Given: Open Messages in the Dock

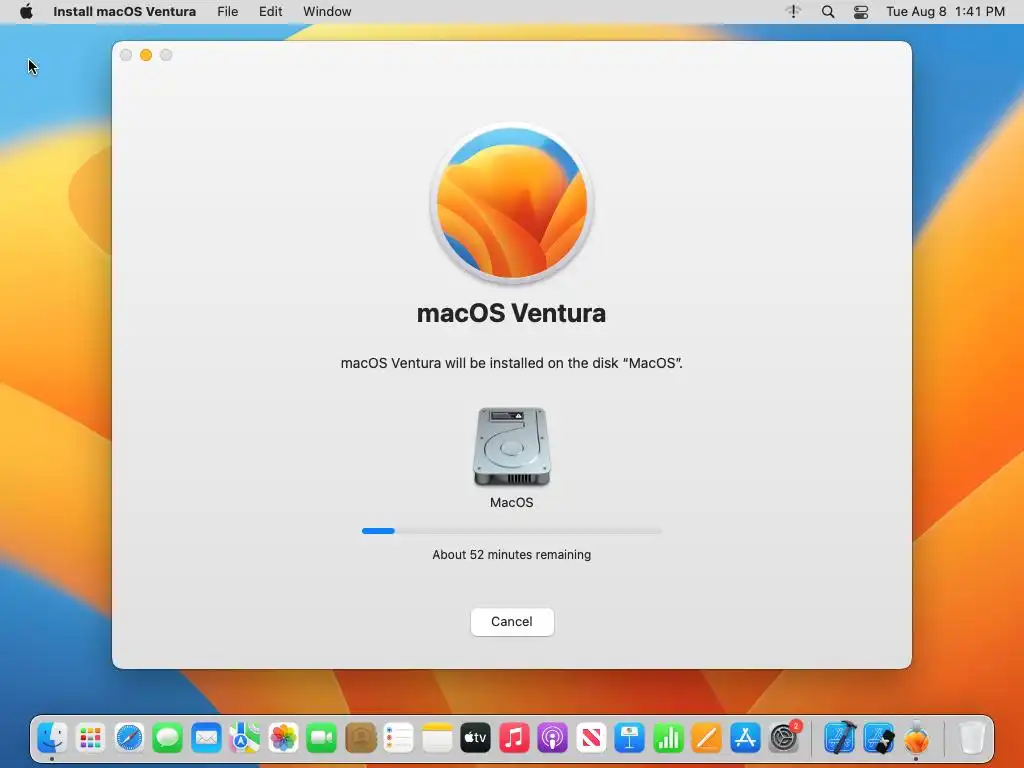Looking at the screenshot, I should (167, 739).
